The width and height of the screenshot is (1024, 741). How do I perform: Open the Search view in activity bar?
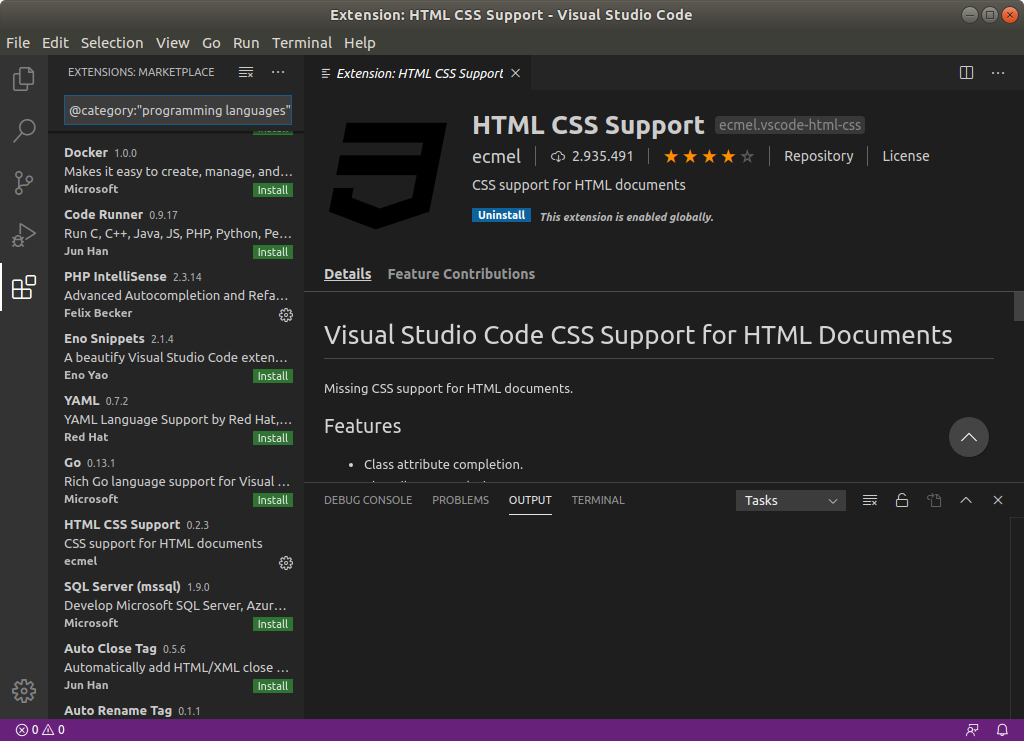coord(24,131)
